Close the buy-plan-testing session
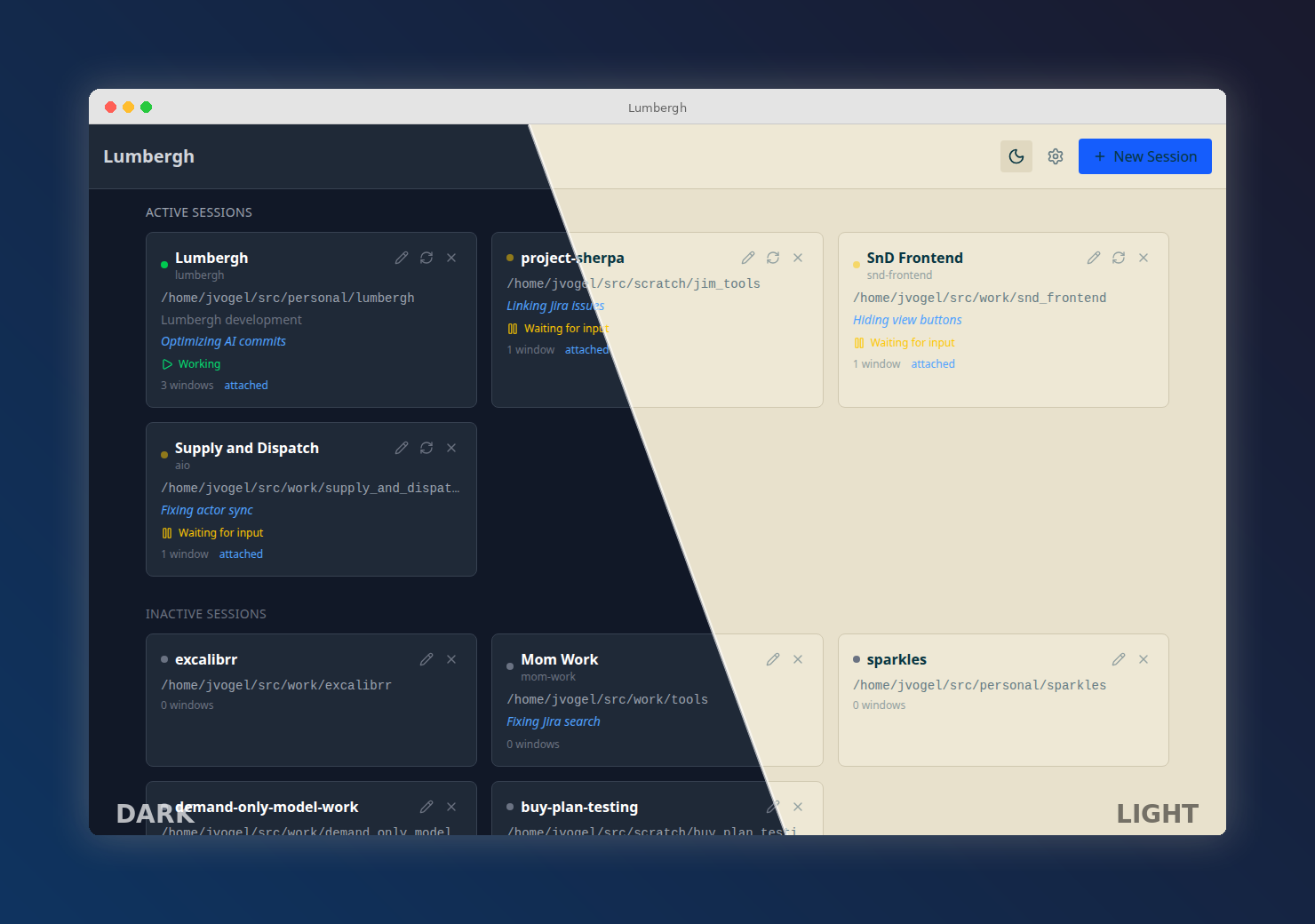This screenshot has height=924, width=1315. 798,807
